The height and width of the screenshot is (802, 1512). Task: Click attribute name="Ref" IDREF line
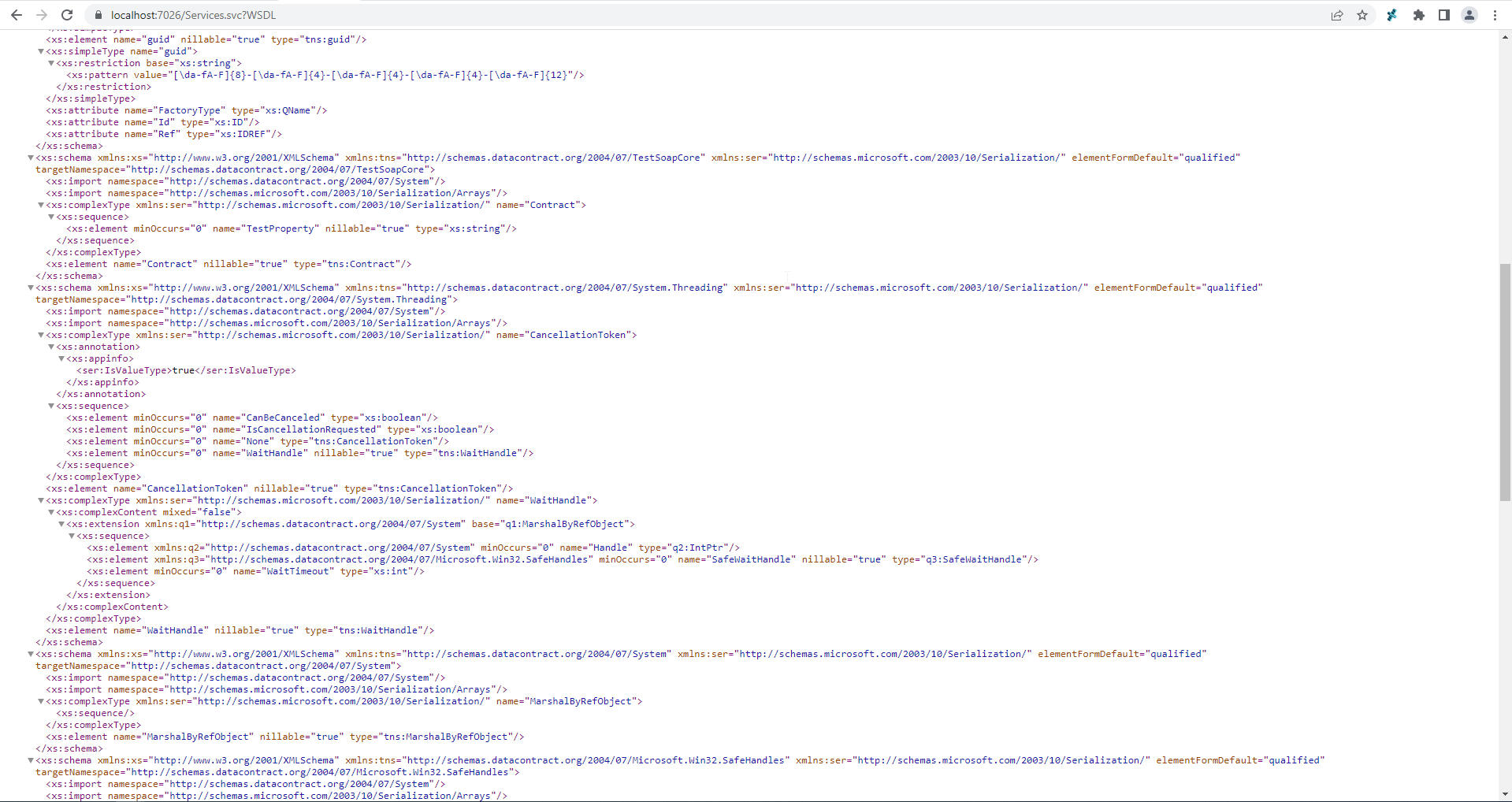(x=164, y=135)
